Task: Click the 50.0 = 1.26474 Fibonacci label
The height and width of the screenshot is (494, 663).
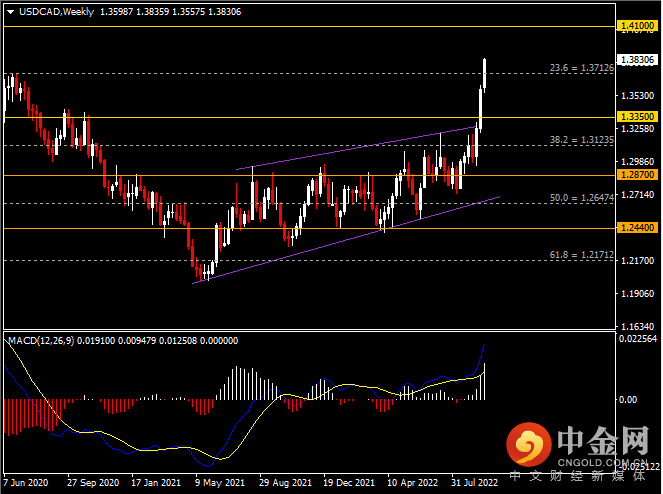Action: [x=581, y=198]
